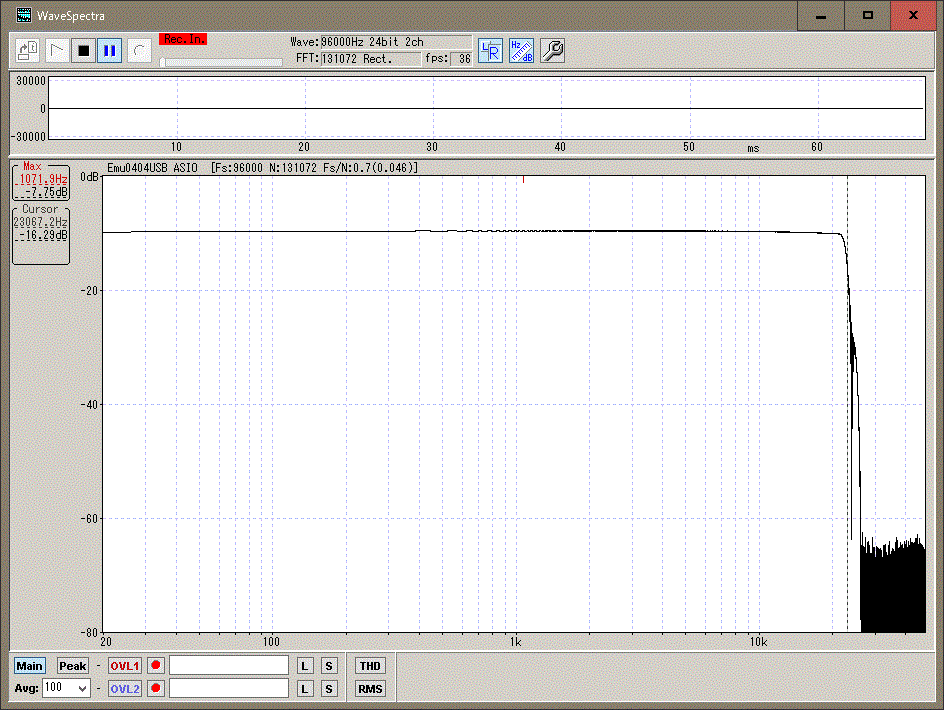Viewport: 944px width, 710px height.
Task: Stop recording with the stop button
Action: coord(84,51)
